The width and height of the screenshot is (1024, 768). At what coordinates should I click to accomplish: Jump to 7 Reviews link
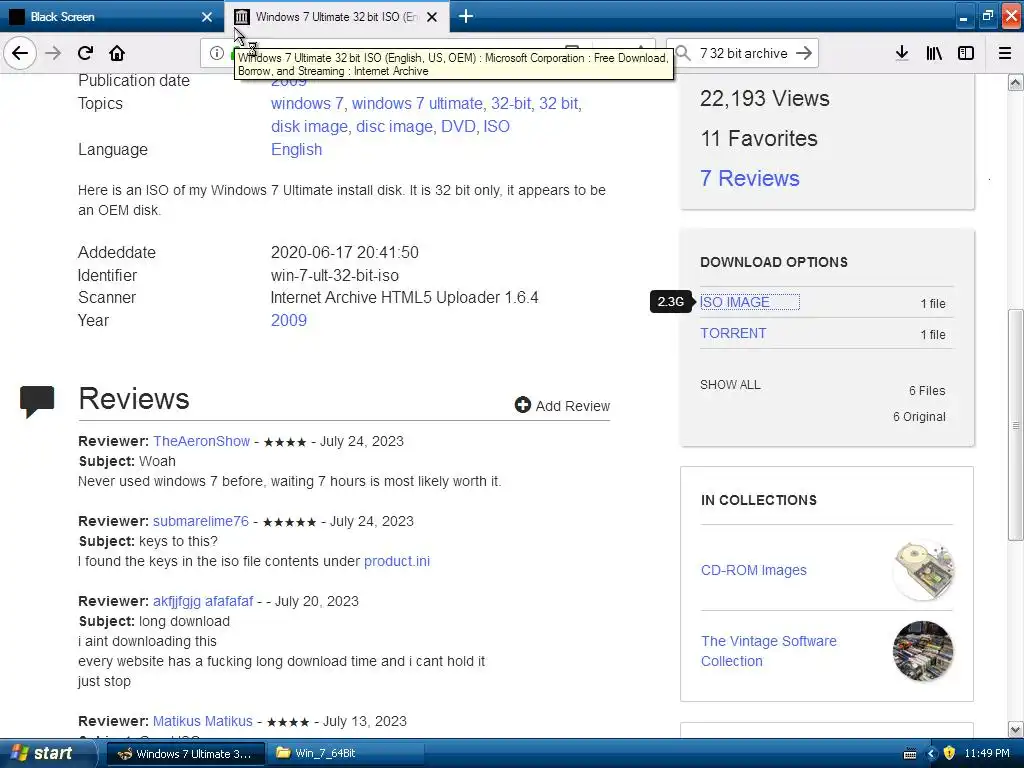point(750,178)
